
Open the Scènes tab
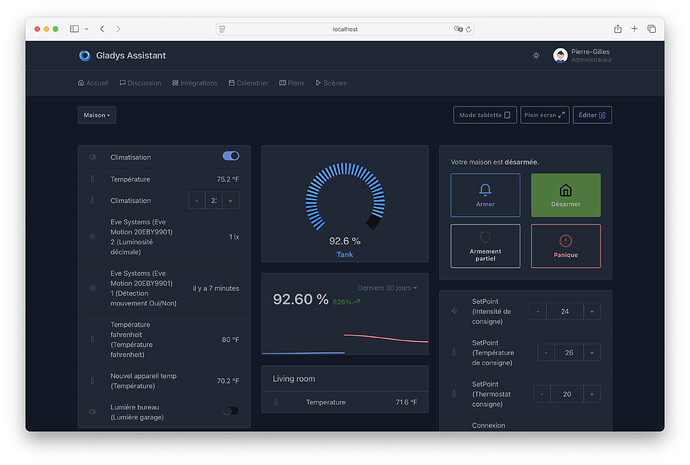pos(331,83)
